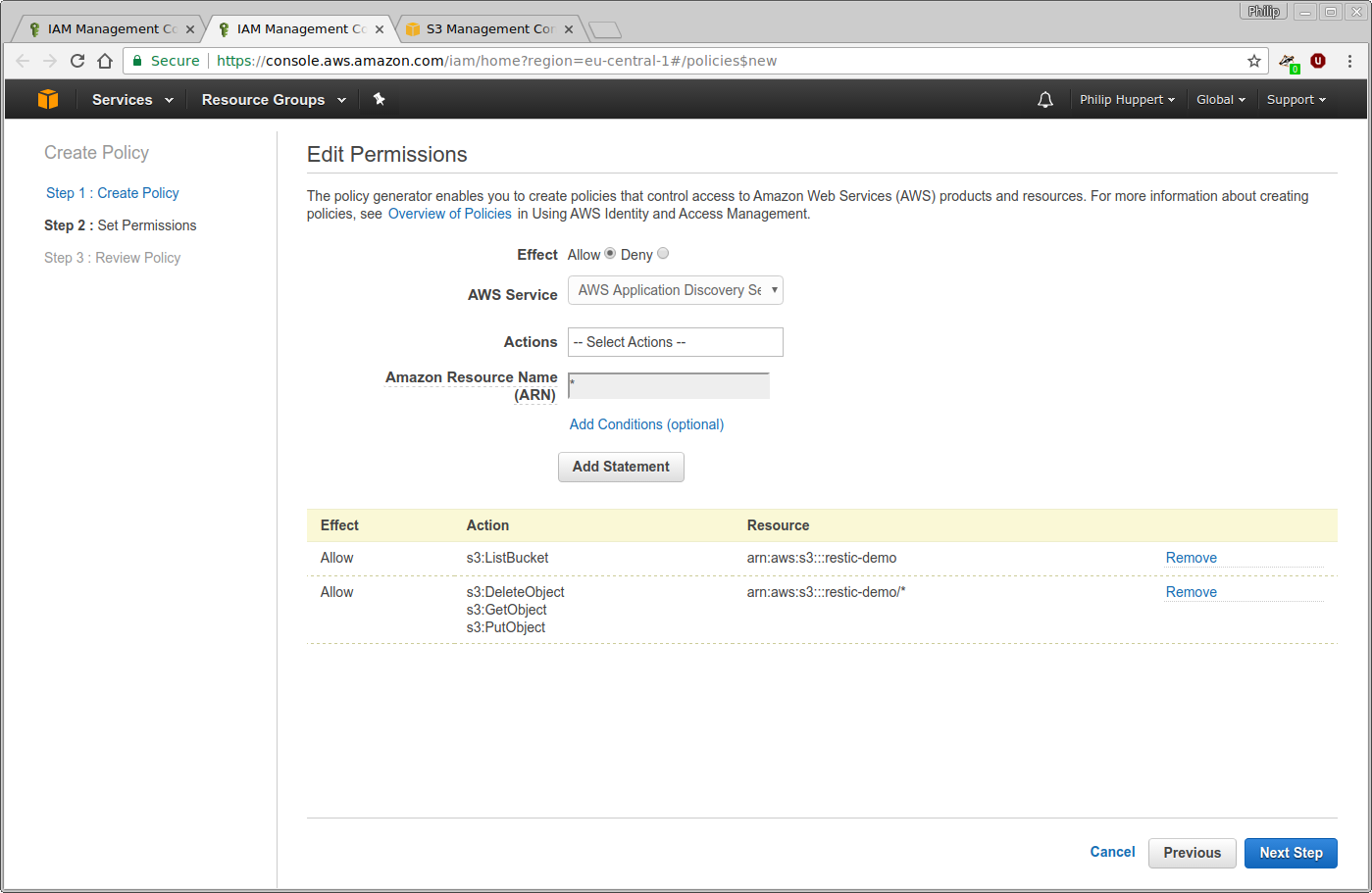The width and height of the screenshot is (1372, 893).
Task: Expand the Services menu
Action: click(x=132, y=100)
